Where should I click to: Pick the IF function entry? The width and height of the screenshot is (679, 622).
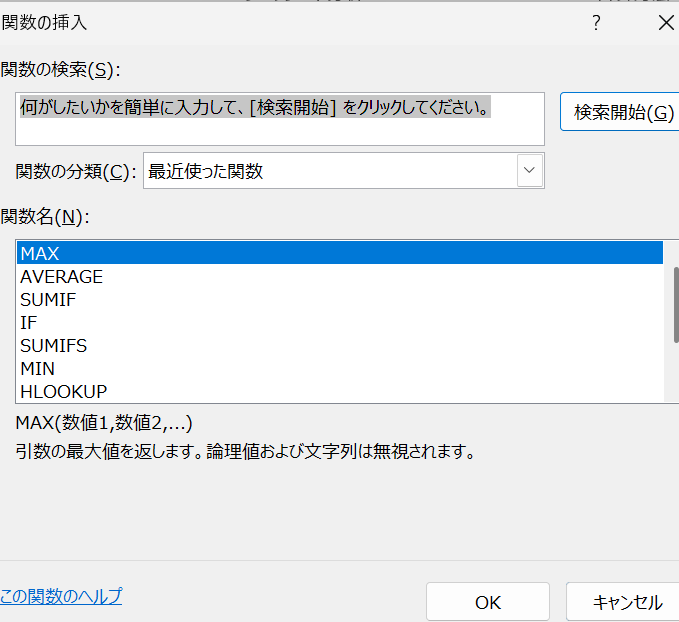[28, 323]
